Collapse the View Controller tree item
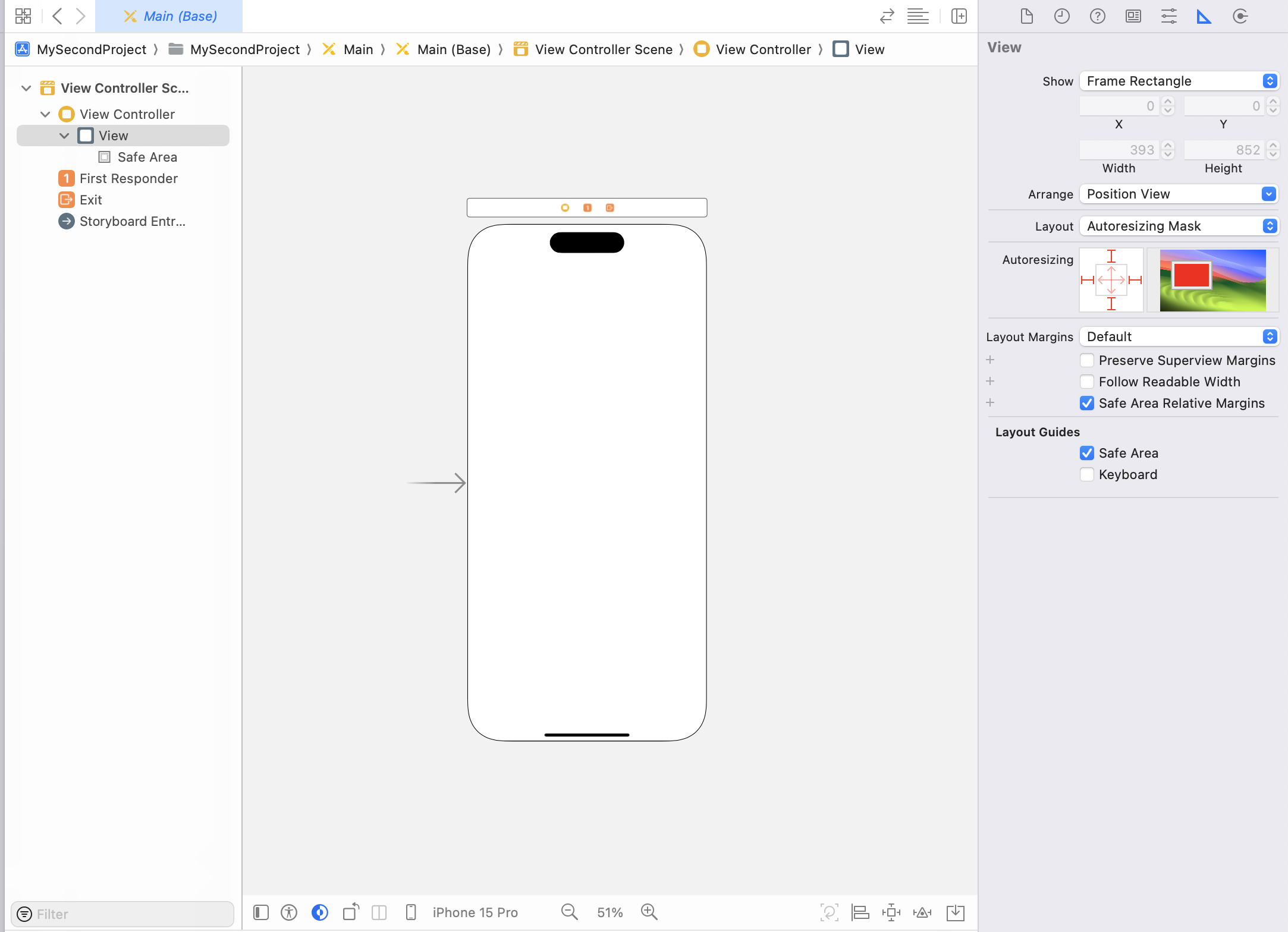 (x=45, y=114)
